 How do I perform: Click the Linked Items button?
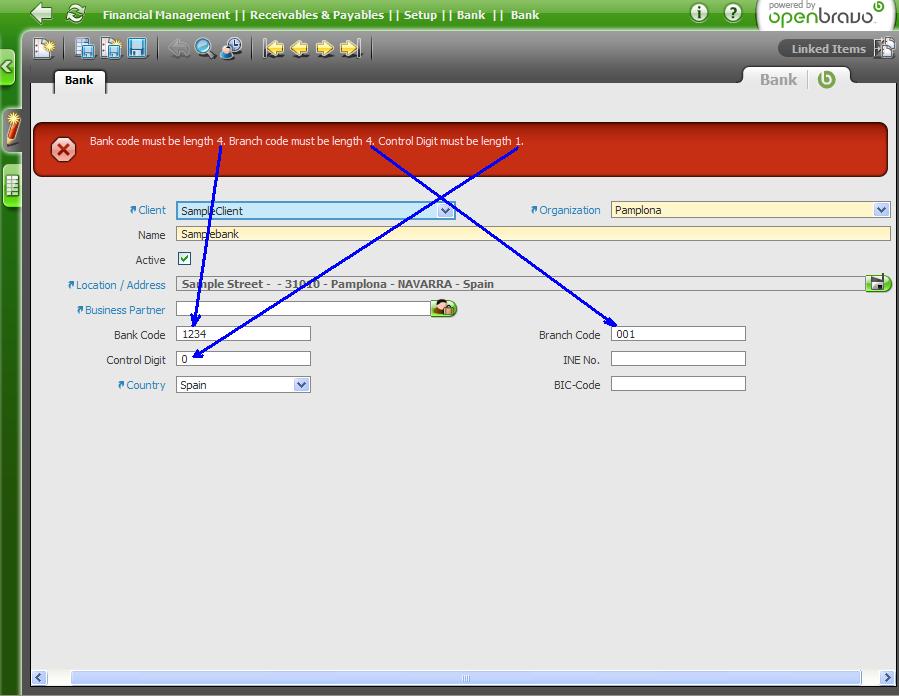tap(828, 49)
